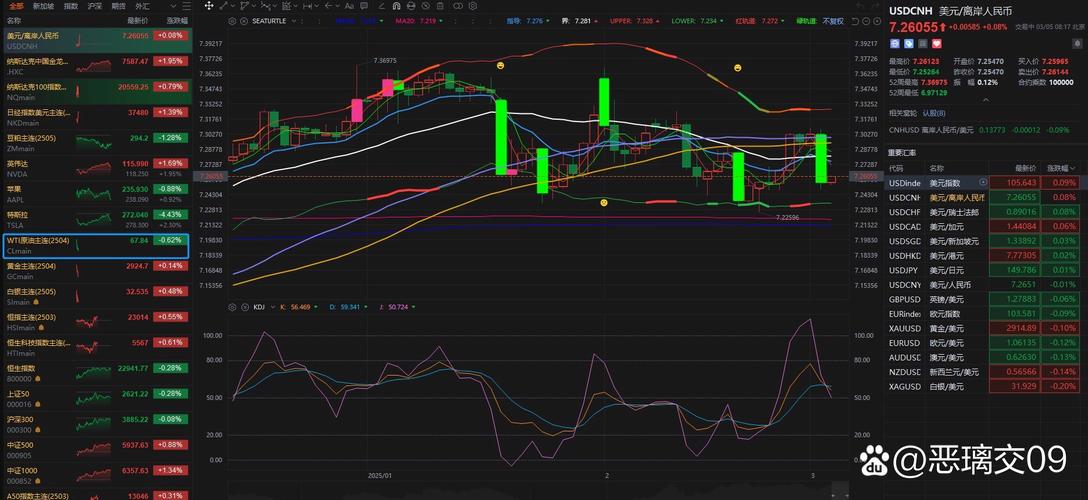Remove the KDJ indicator

click(x=244, y=306)
